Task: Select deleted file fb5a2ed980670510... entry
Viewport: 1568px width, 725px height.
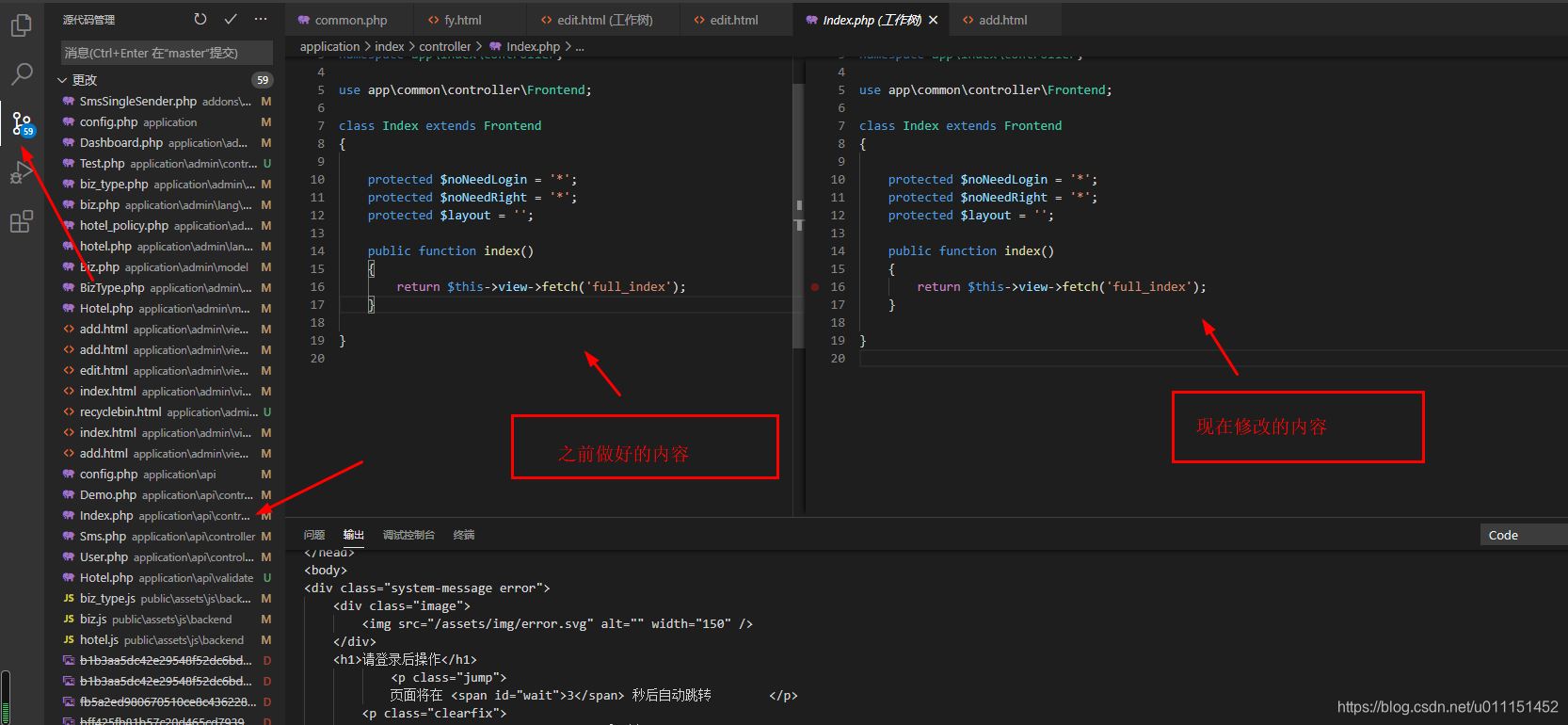Action: coord(165,702)
